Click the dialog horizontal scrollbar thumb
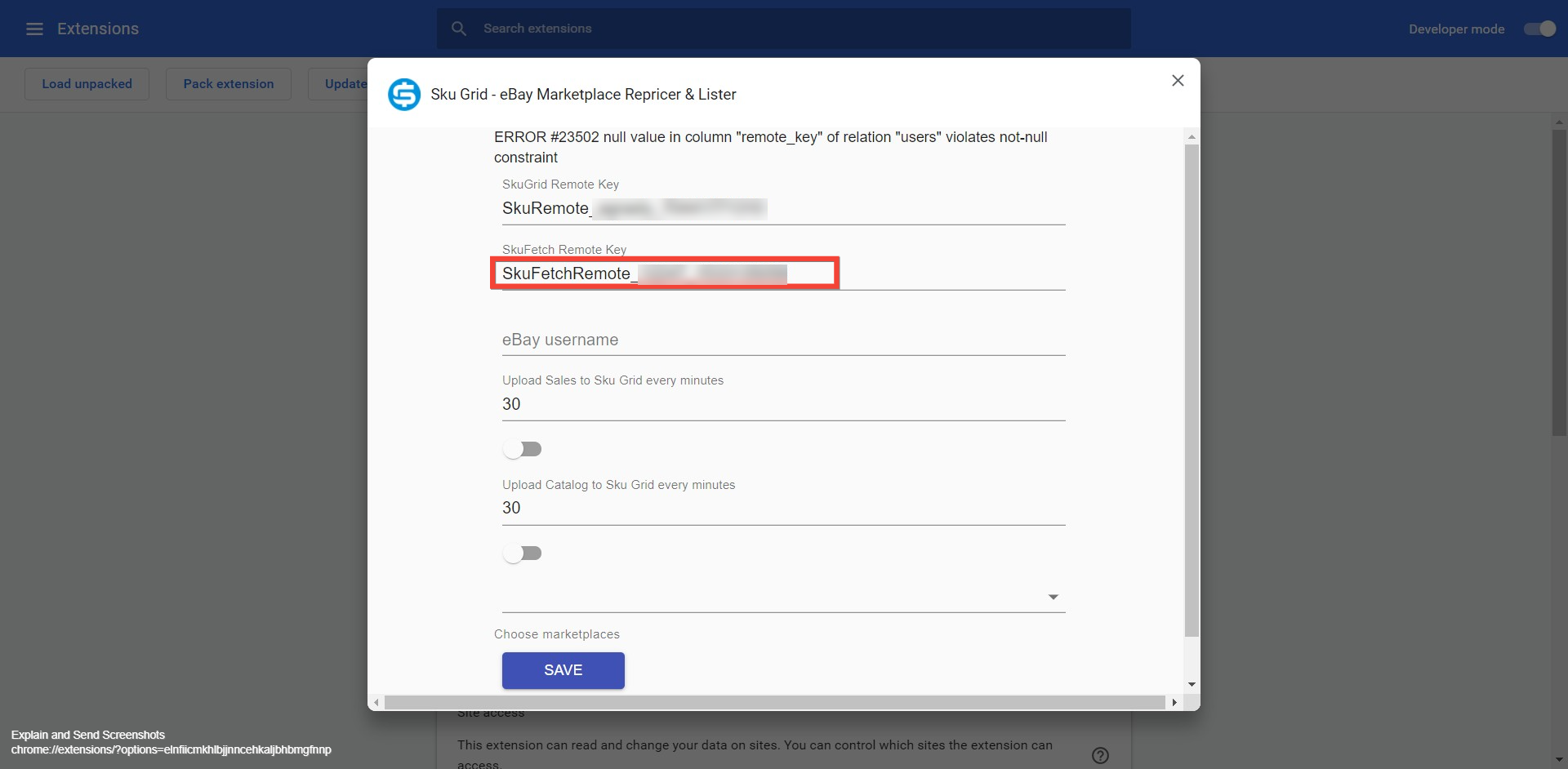Screen dimensions: 1568x769 coord(775,702)
